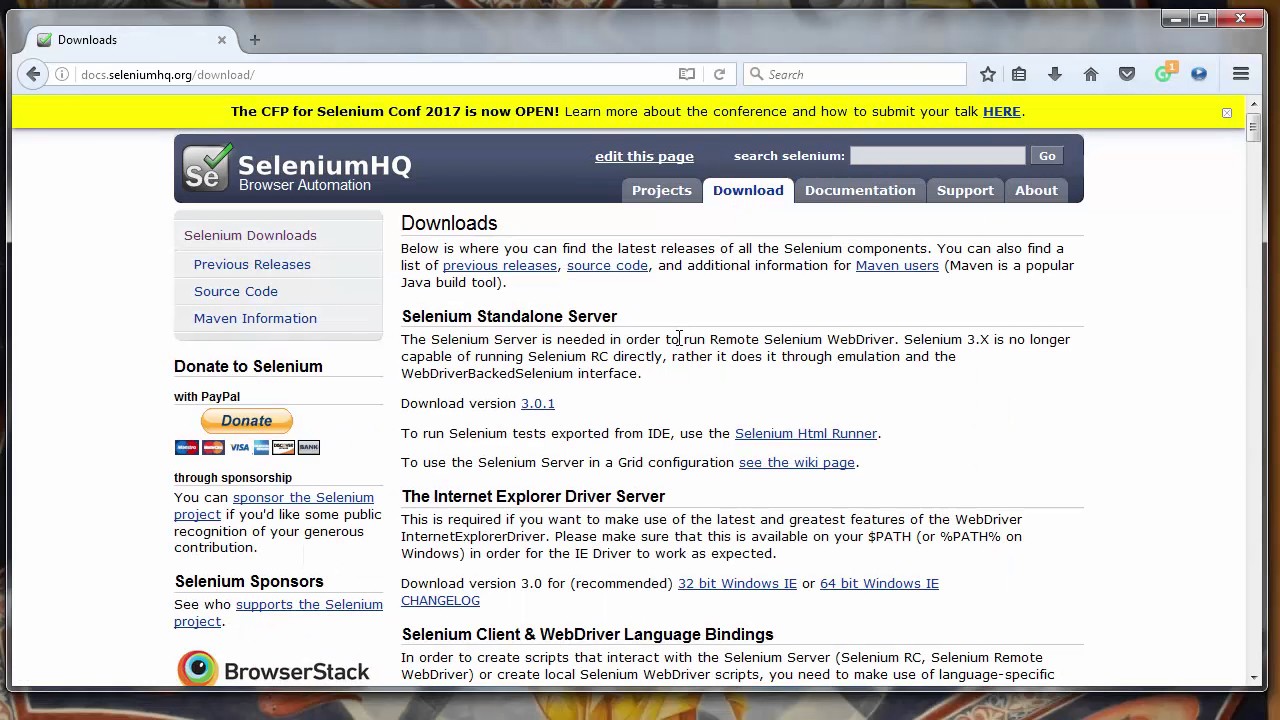Open see the wiki page link

coord(797,462)
